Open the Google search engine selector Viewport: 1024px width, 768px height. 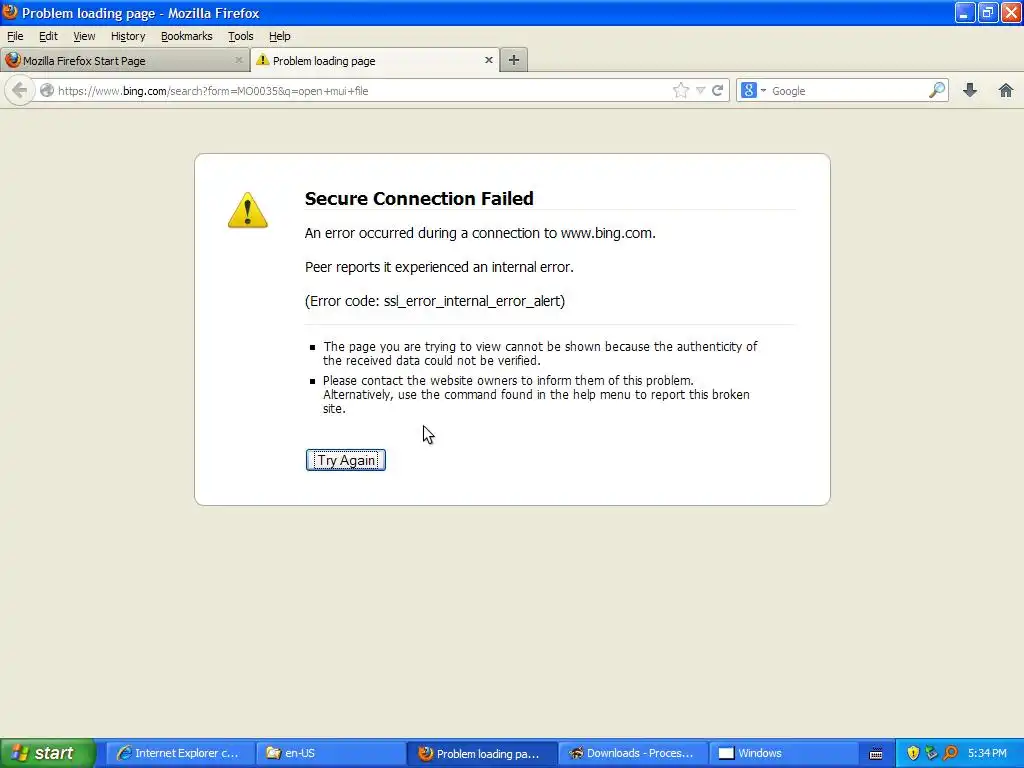753,91
